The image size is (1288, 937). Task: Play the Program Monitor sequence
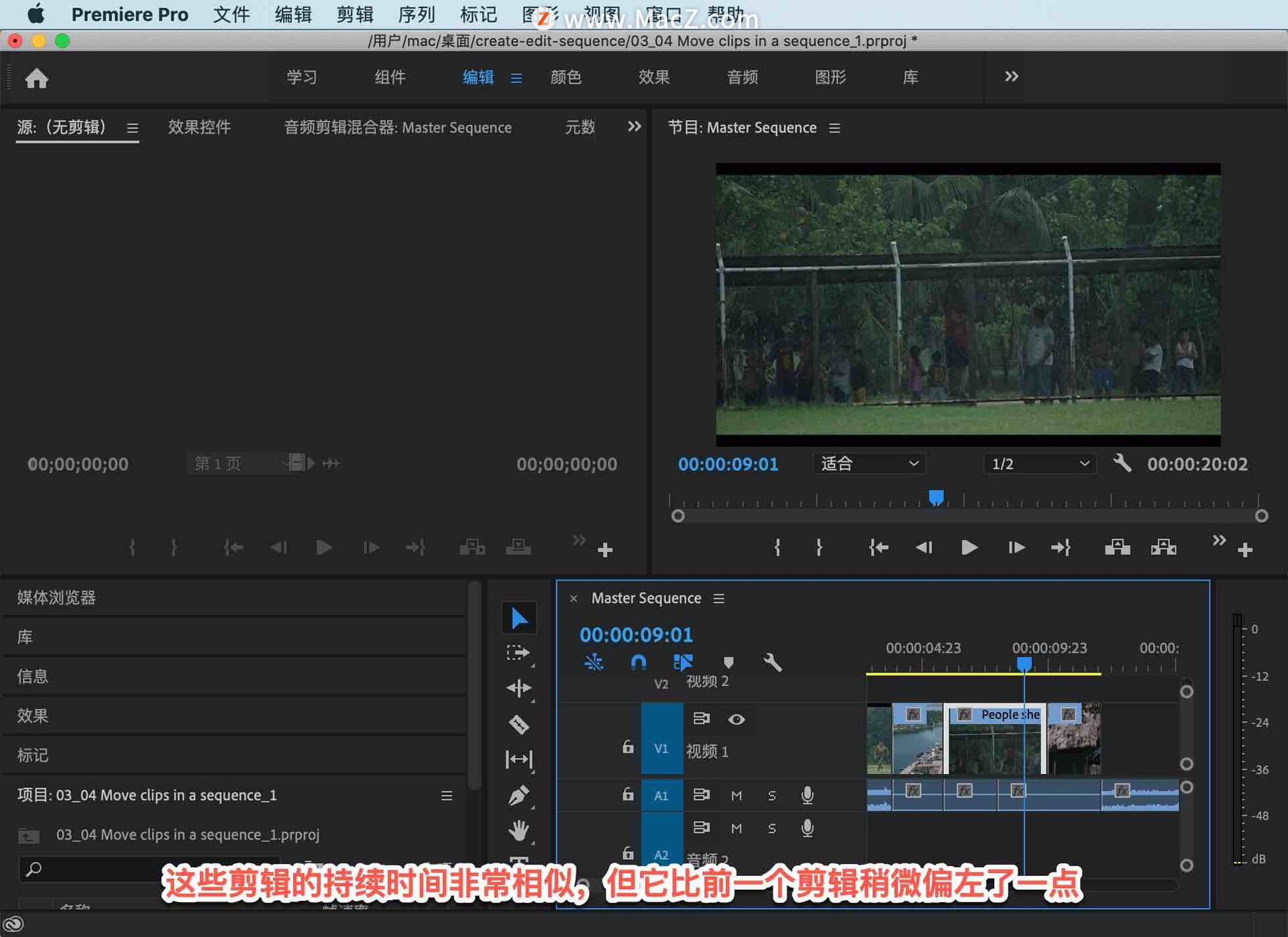969,548
